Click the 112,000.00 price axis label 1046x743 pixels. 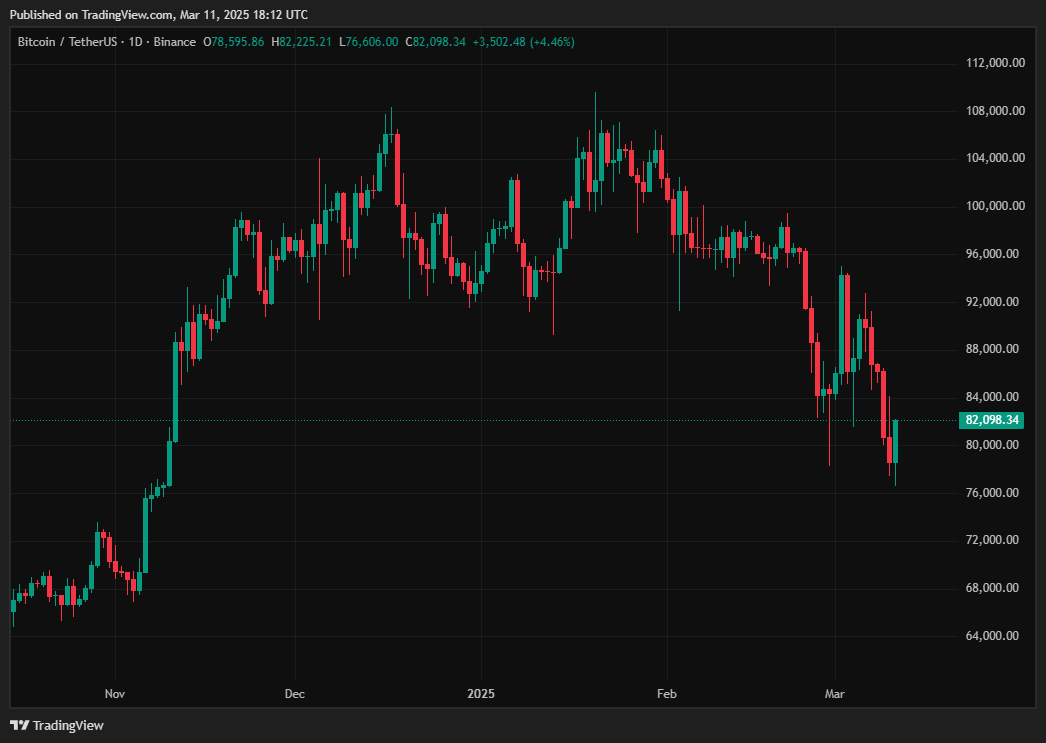(995, 63)
